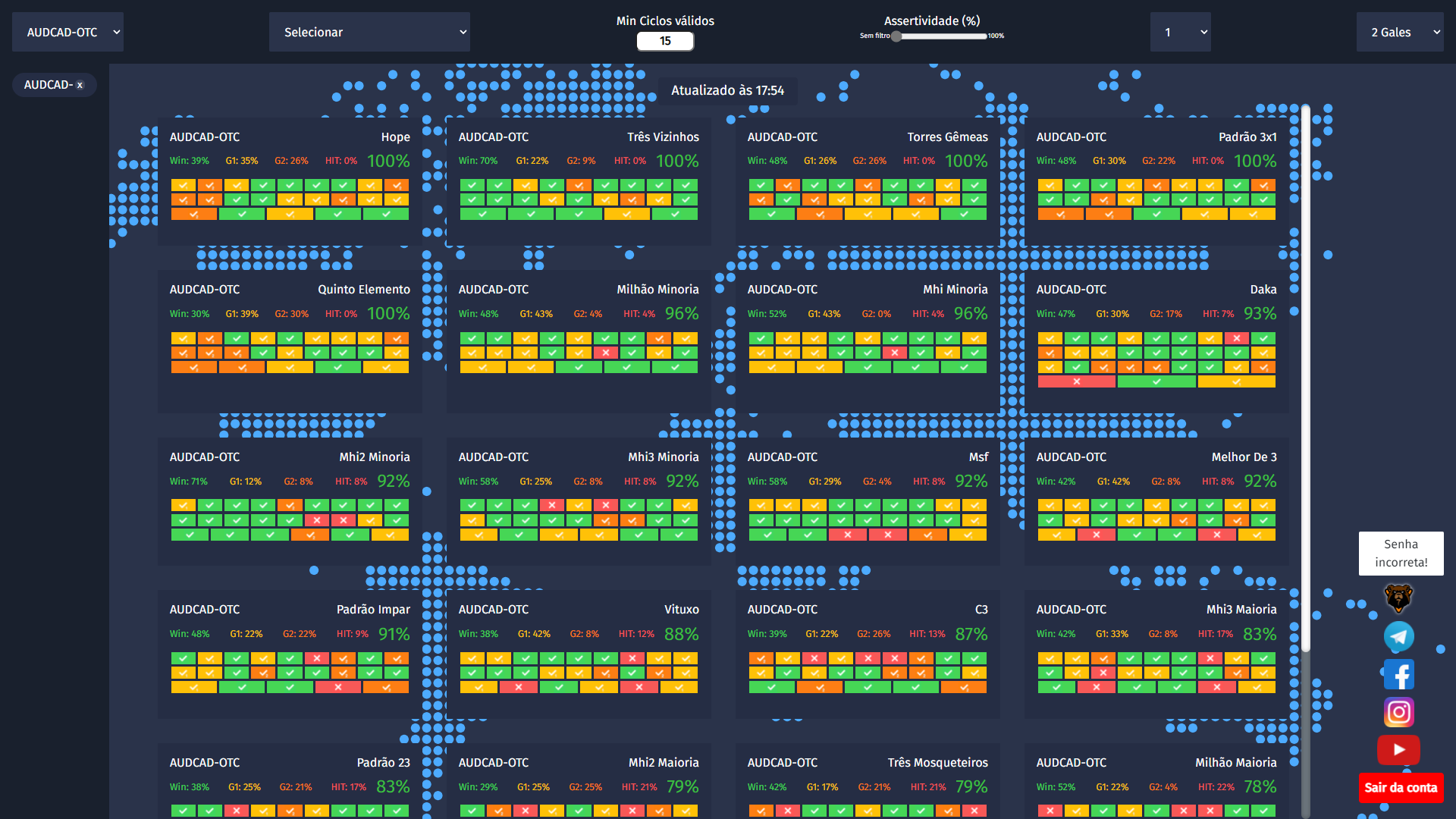Open the Facebook page icon
Viewport: 1456px width, 819px height.
click(1399, 674)
